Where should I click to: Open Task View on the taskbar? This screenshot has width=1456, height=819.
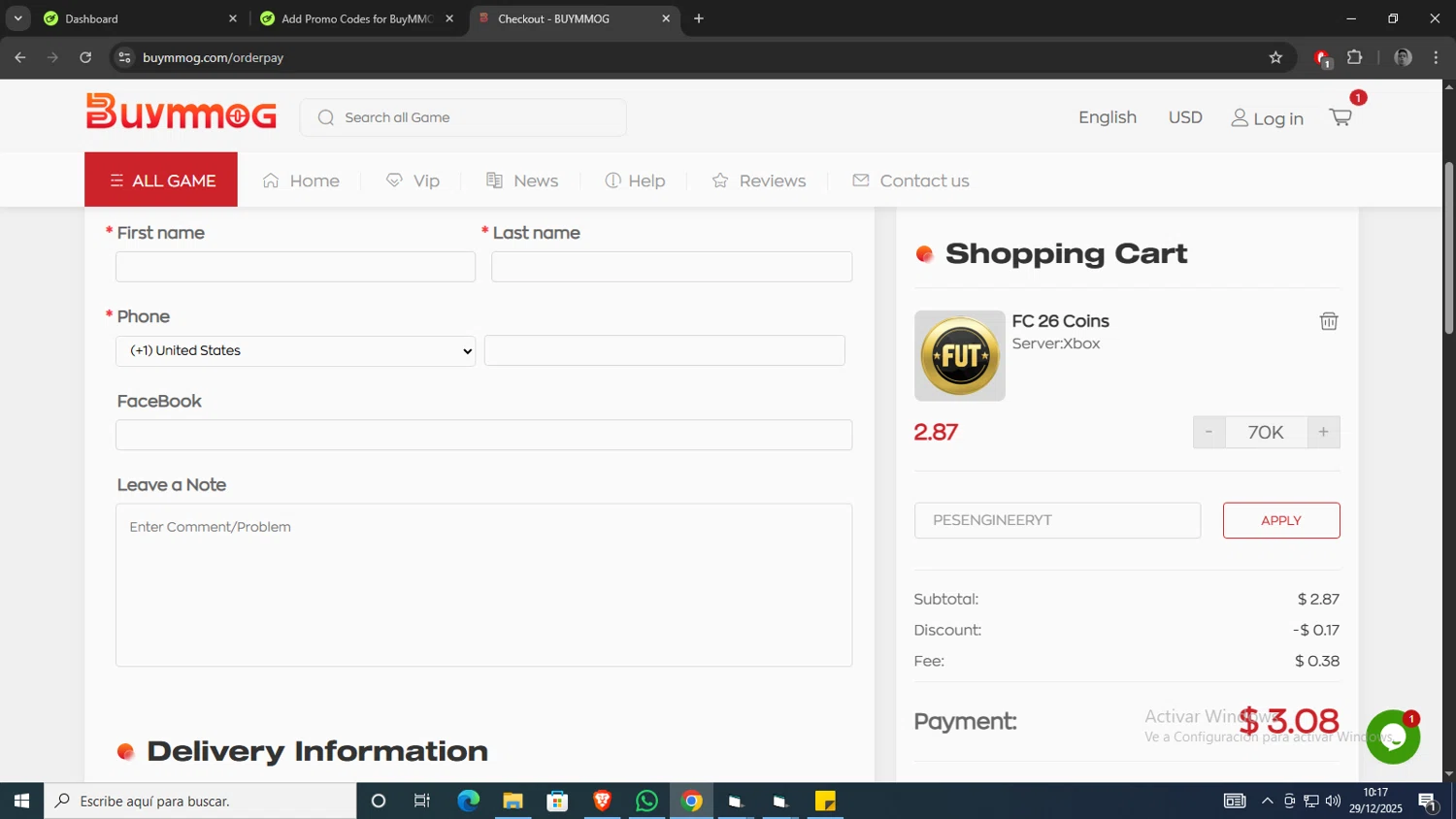(422, 801)
